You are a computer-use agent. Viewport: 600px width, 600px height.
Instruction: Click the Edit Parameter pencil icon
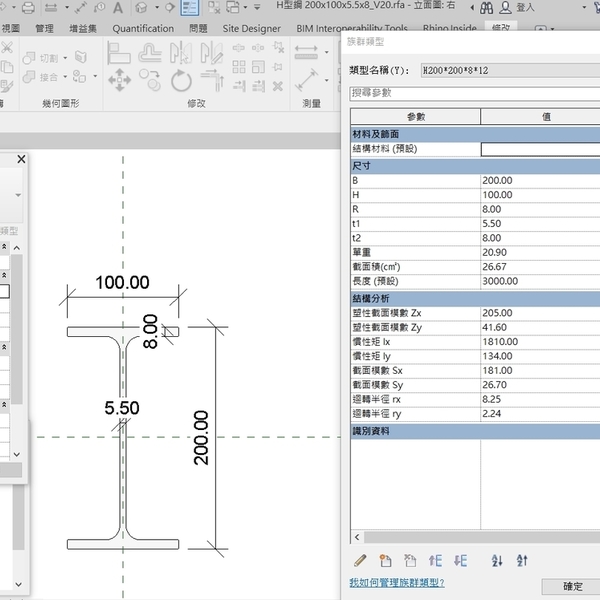[x=360, y=561]
